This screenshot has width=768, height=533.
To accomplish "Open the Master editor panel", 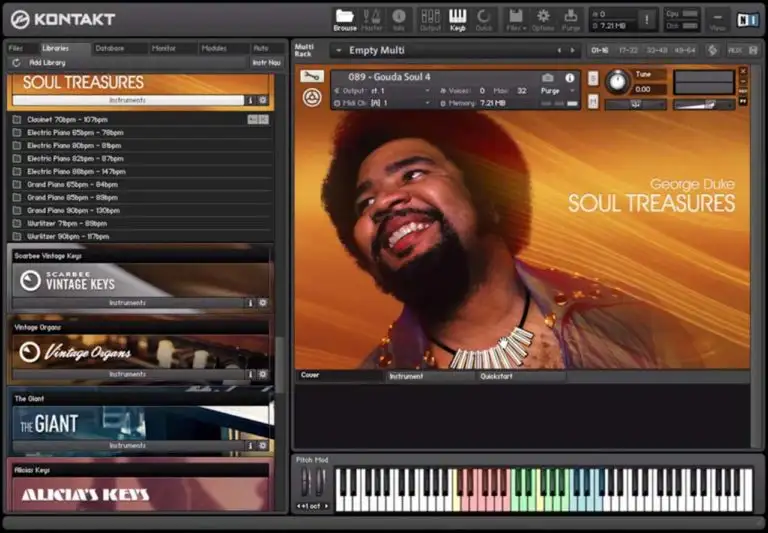I will [x=372, y=20].
